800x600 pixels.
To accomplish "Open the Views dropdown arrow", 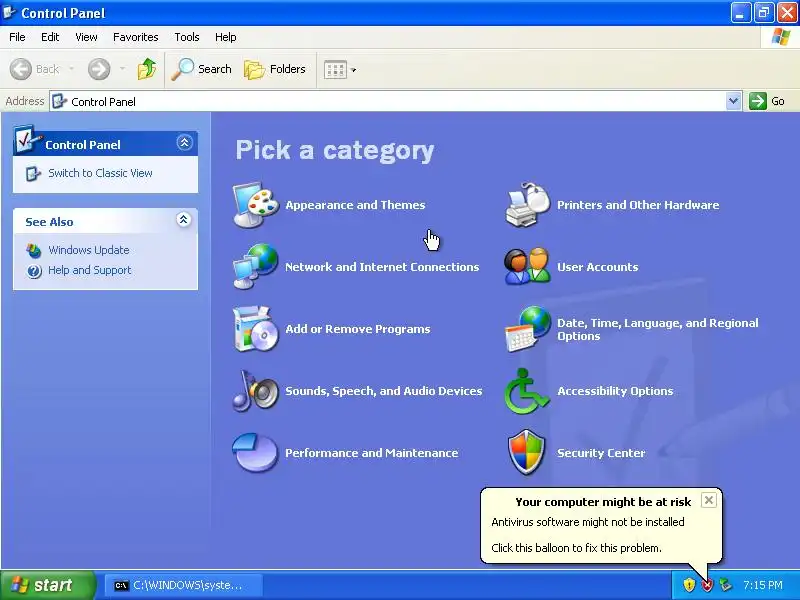I will (354, 70).
